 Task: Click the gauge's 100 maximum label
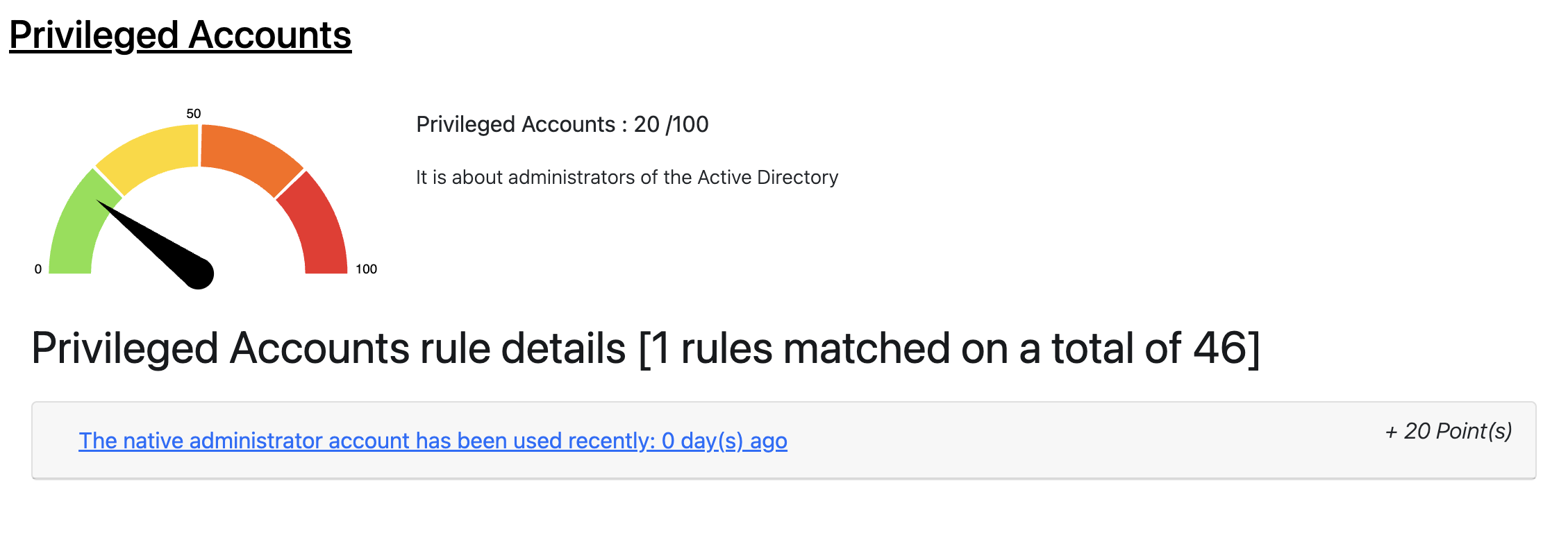tap(366, 269)
